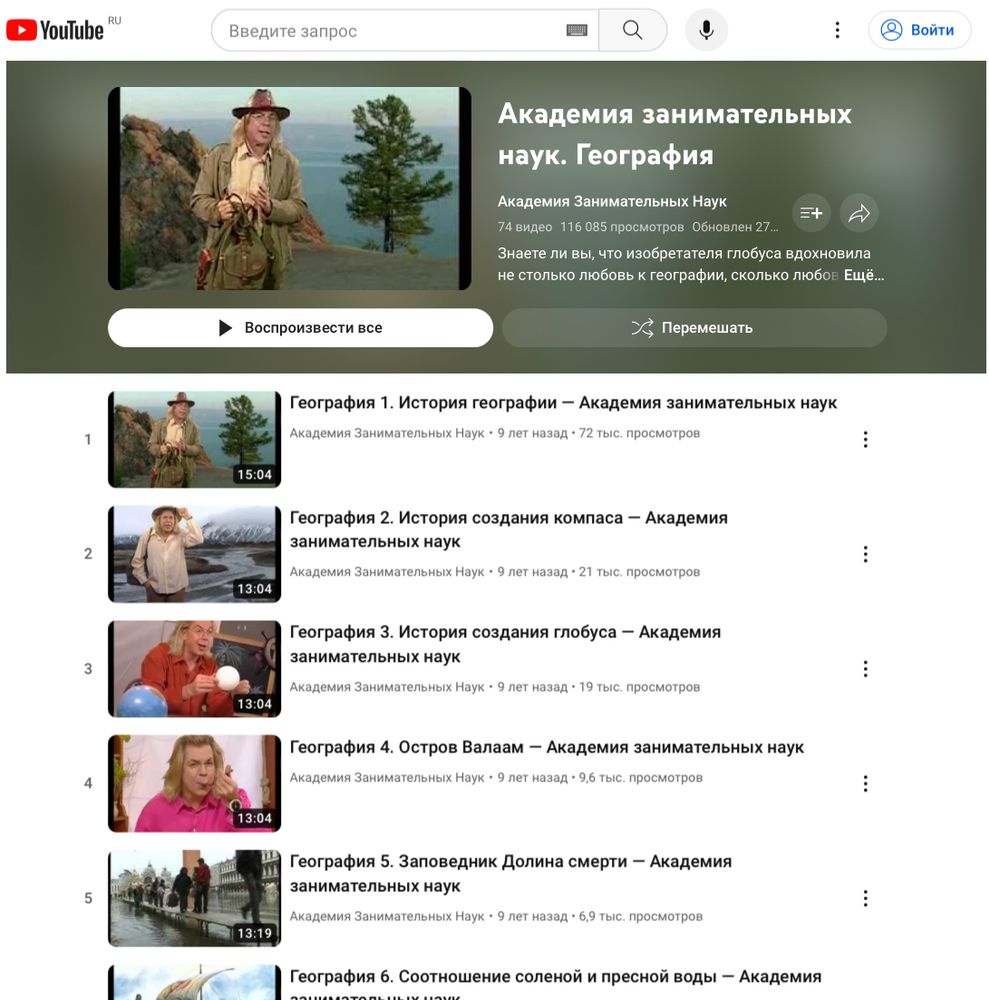The width and height of the screenshot is (989, 1000).
Task: Open title География 3. История создания глобуса
Action: coord(506,645)
